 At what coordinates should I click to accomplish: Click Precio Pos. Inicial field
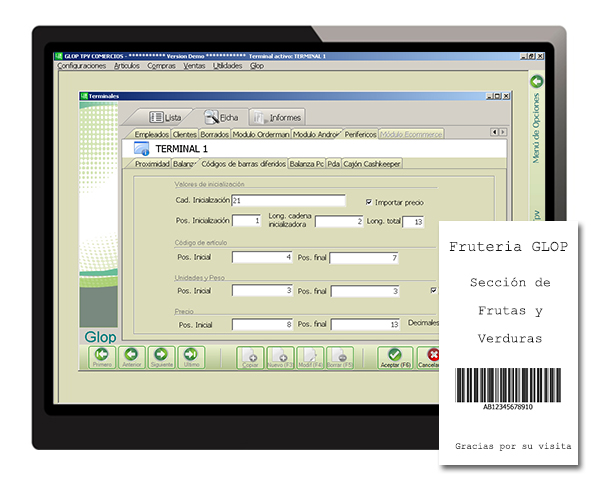pyautogui.click(x=262, y=325)
